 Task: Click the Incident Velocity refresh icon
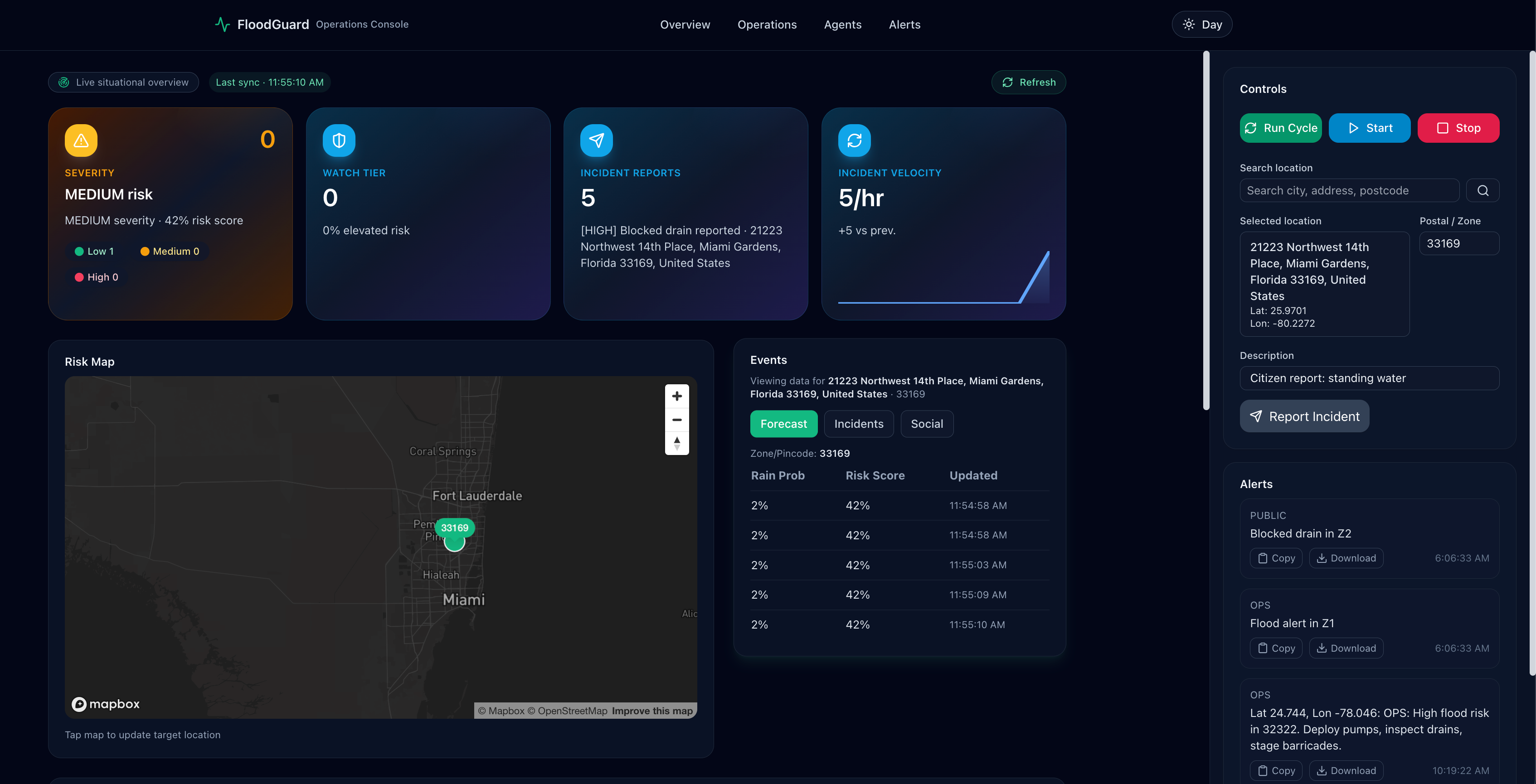(854, 140)
